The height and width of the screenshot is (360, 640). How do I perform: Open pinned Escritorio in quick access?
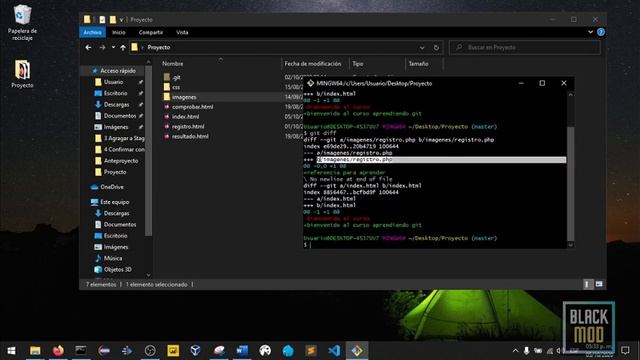click(115, 93)
